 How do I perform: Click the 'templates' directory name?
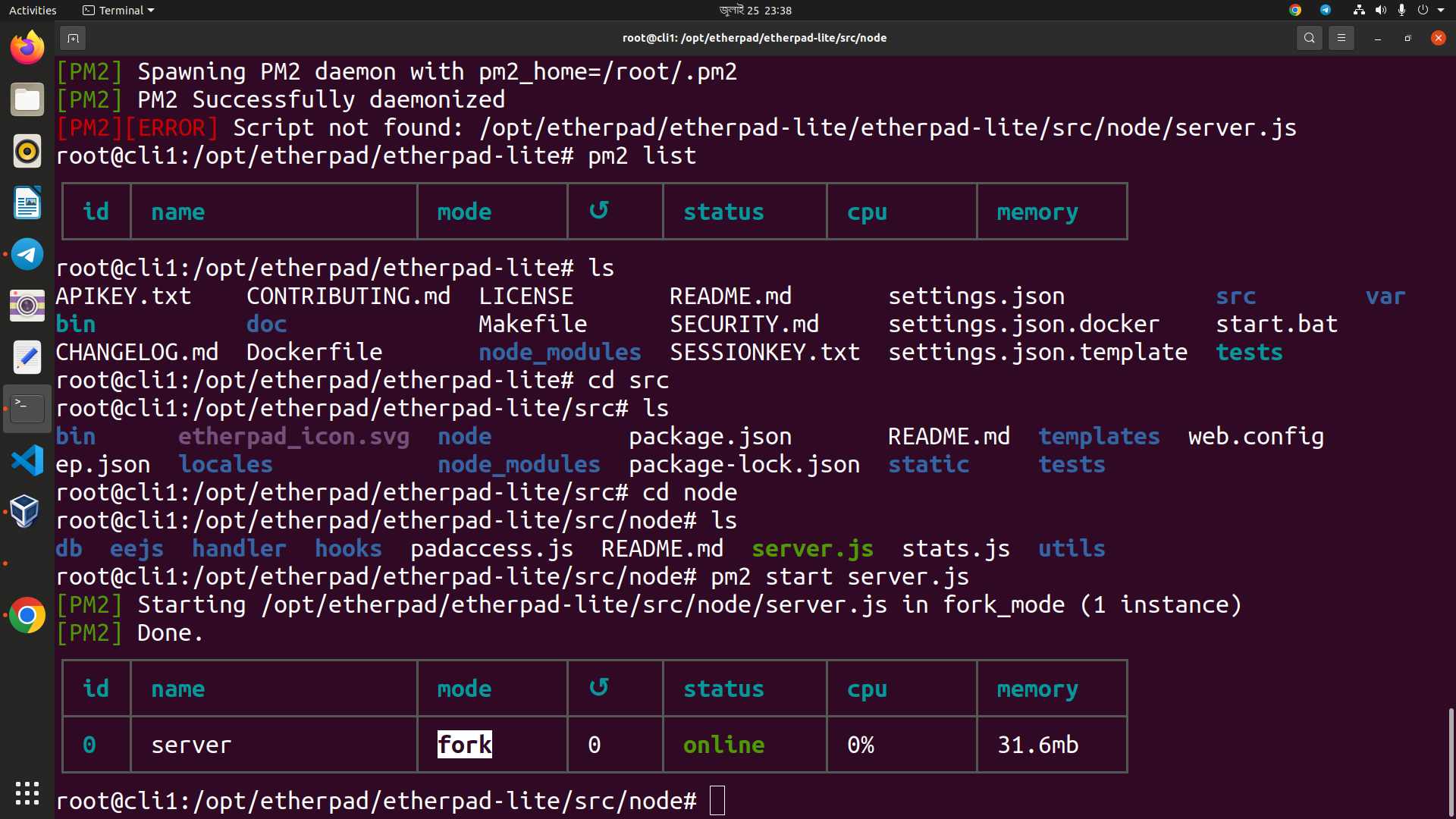(x=1099, y=436)
